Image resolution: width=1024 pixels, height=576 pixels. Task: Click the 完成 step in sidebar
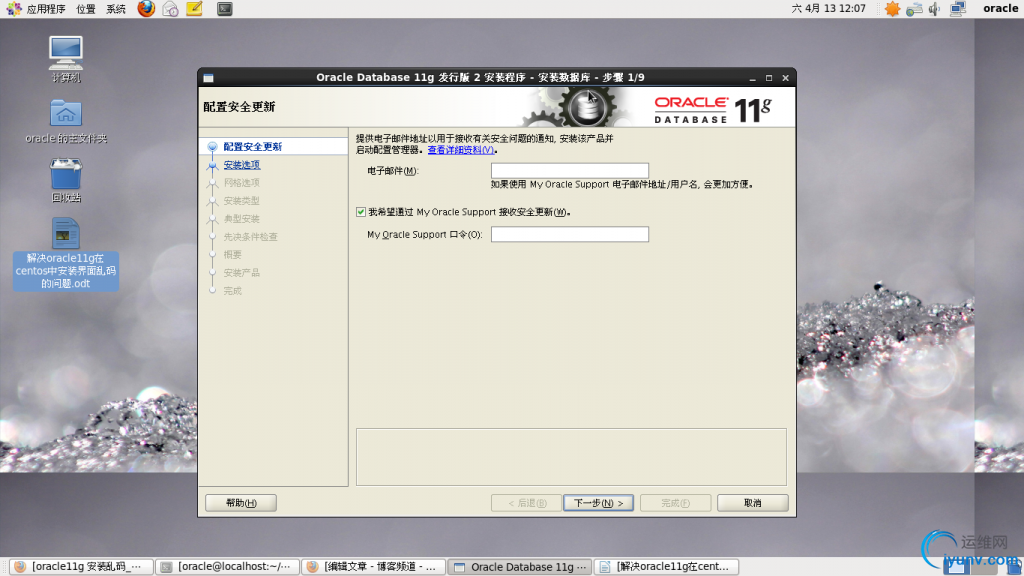click(x=232, y=291)
